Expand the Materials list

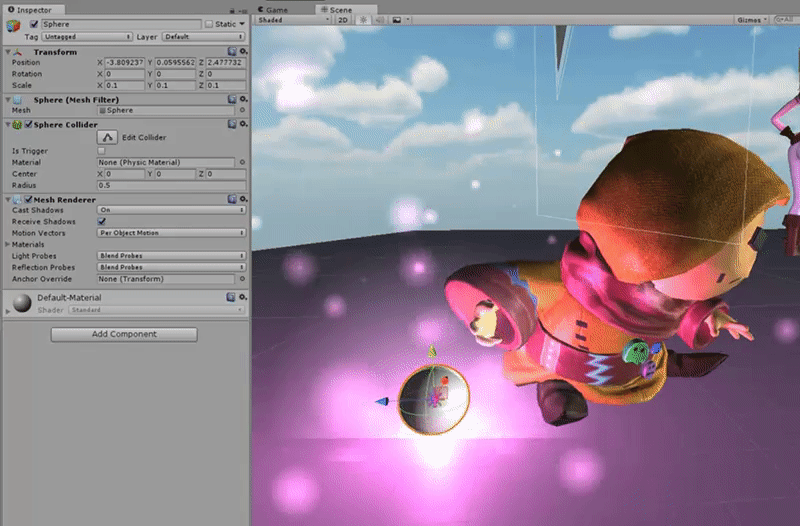8,244
